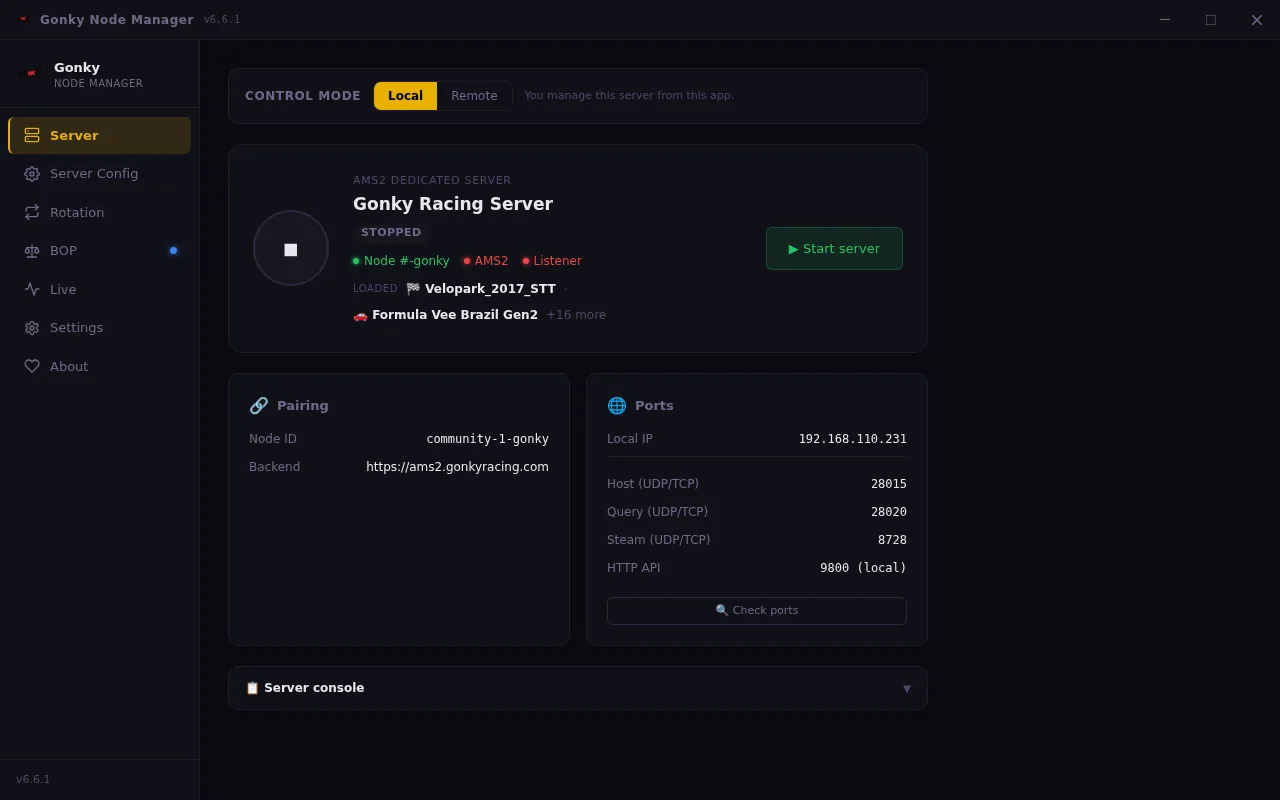
Task: Click the Formula Vee Brazil Gen2 vehicle name
Action: (455, 315)
